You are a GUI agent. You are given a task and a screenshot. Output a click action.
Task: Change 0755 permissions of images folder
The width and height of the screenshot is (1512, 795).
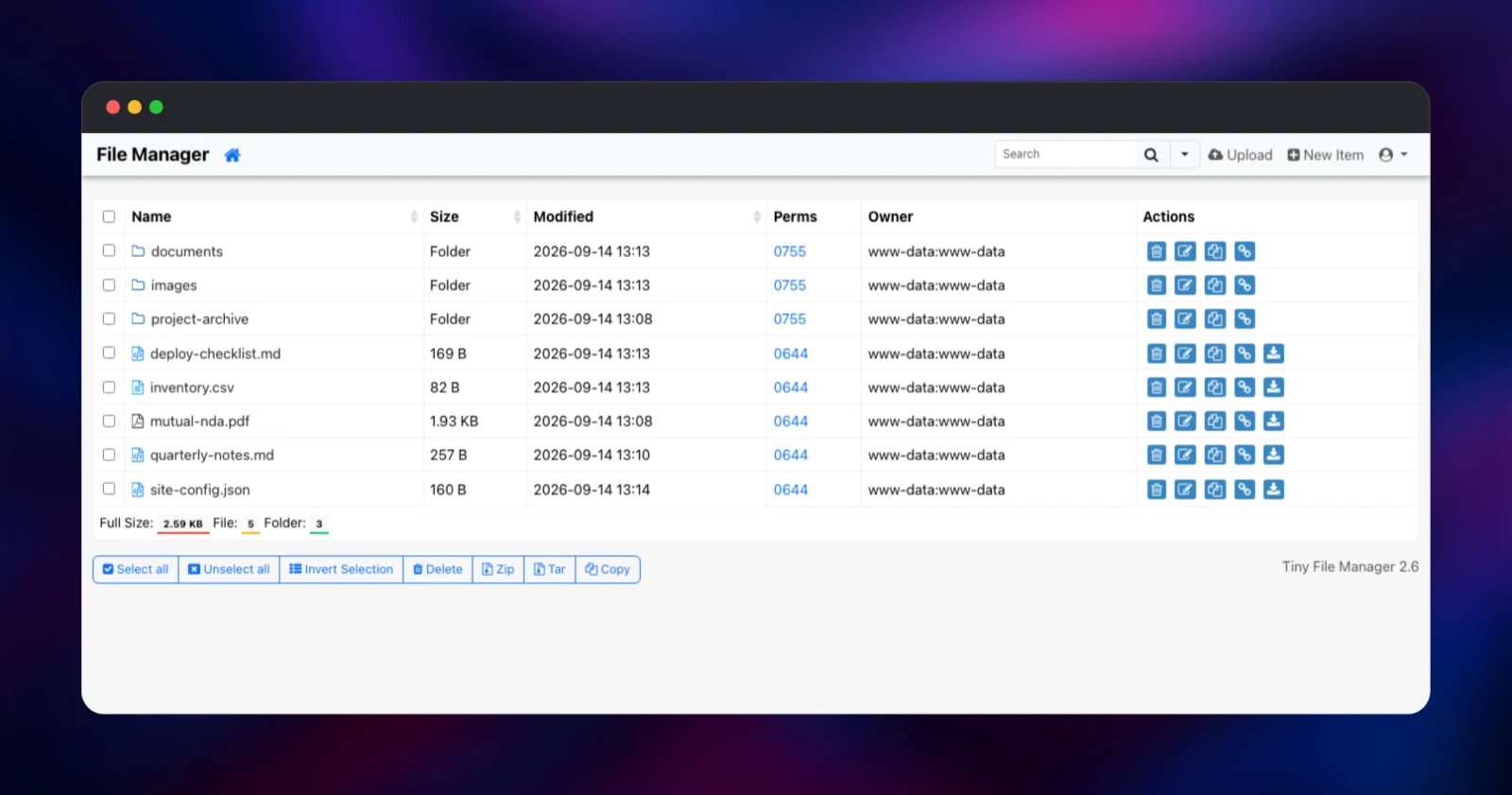[x=790, y=285]
